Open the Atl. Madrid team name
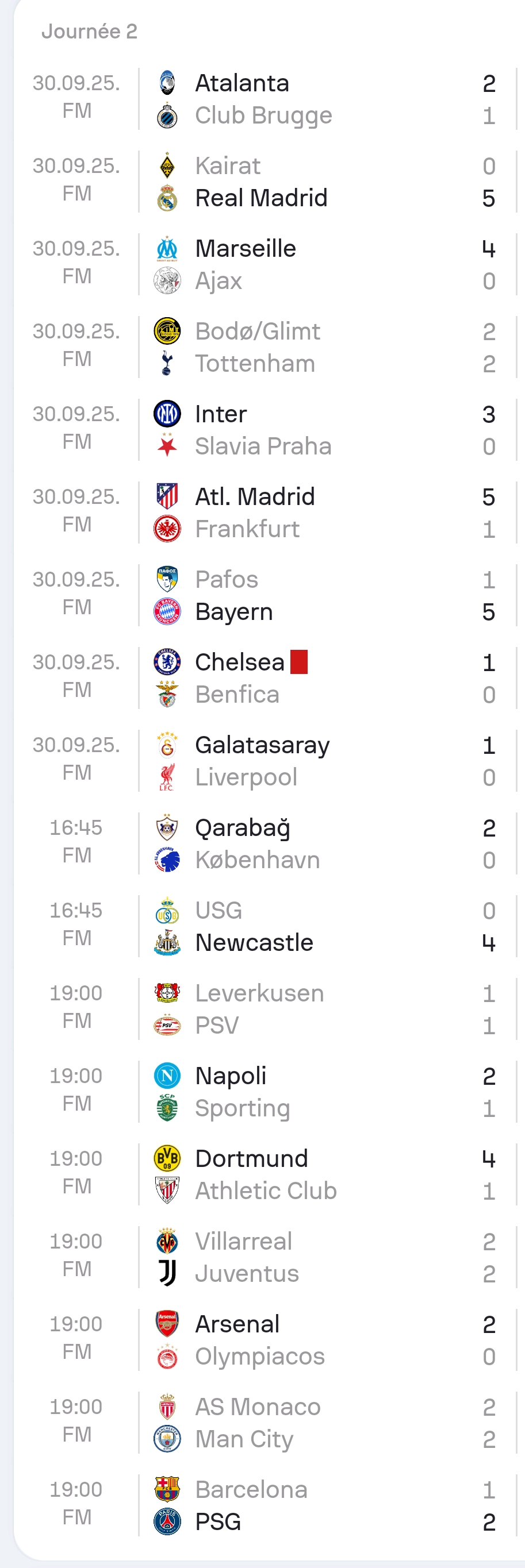Image resolution: width=525 pixels, height=1568 pixels. 255,496
